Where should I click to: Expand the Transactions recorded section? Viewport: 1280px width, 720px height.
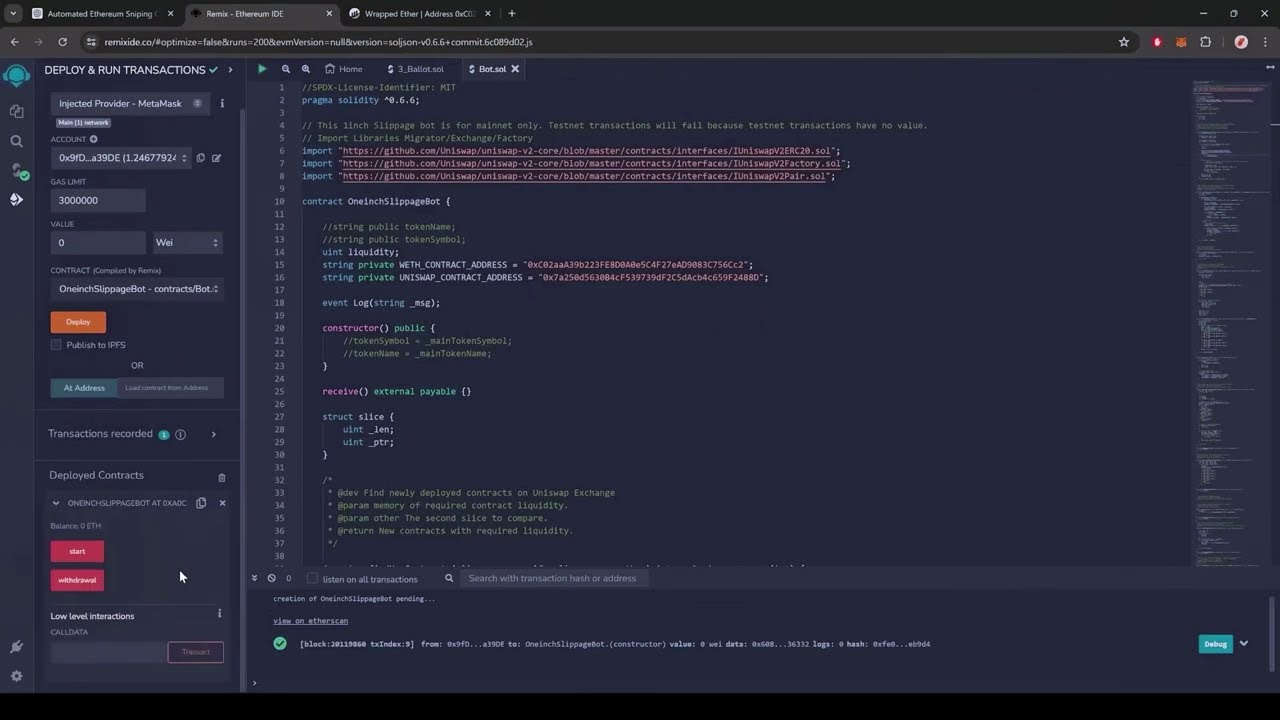tap(213, 434)
